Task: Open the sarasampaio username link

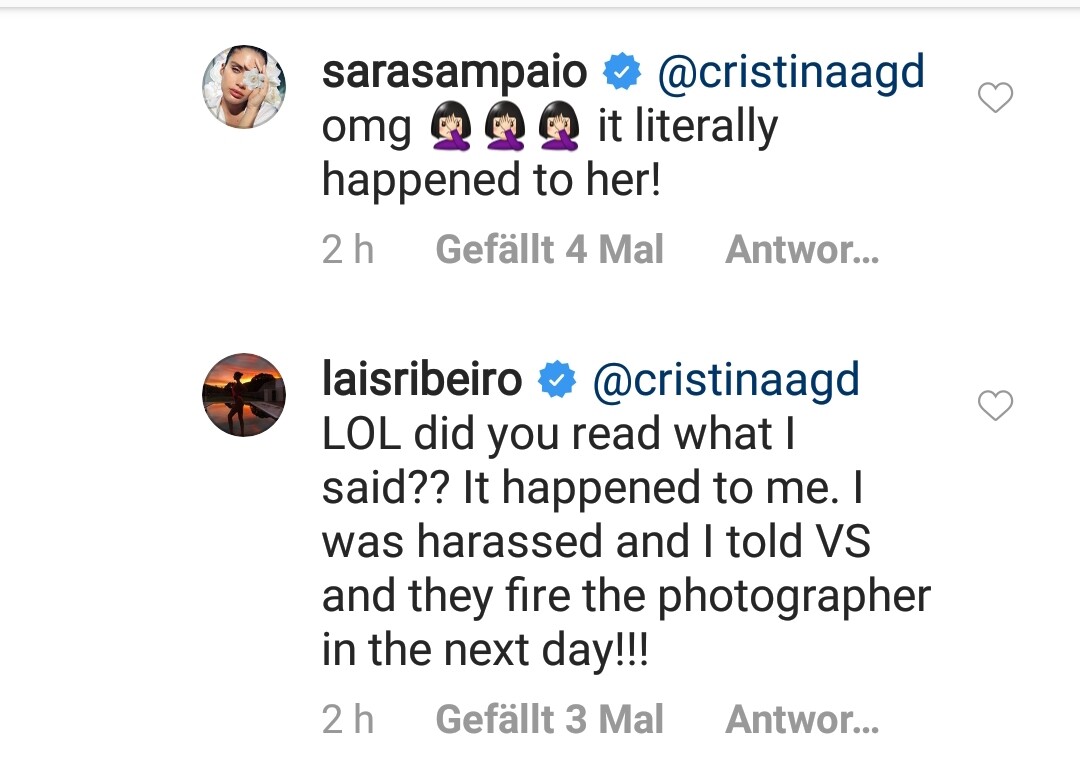Action: pos(455,73)
